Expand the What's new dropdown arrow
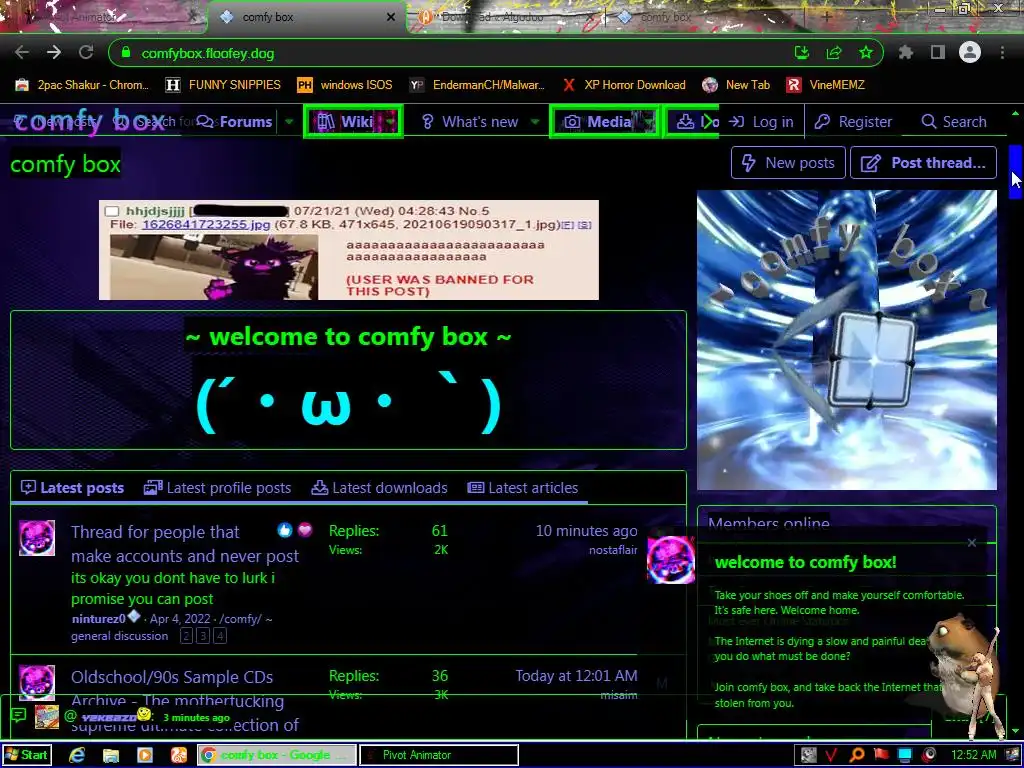Screen dimensions: 1024x768 pos(535,121)
